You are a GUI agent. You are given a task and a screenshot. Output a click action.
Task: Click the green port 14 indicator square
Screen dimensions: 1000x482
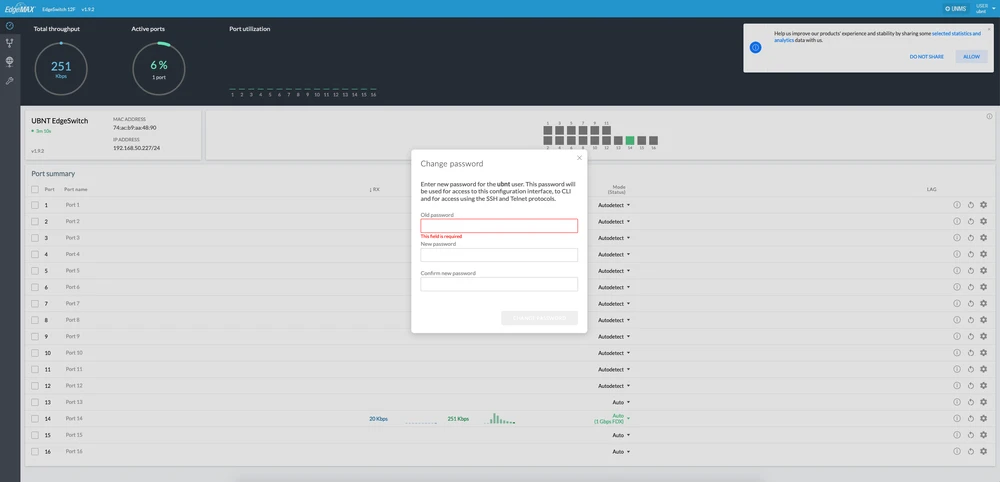pyautogui.click(x=630, y=141)
